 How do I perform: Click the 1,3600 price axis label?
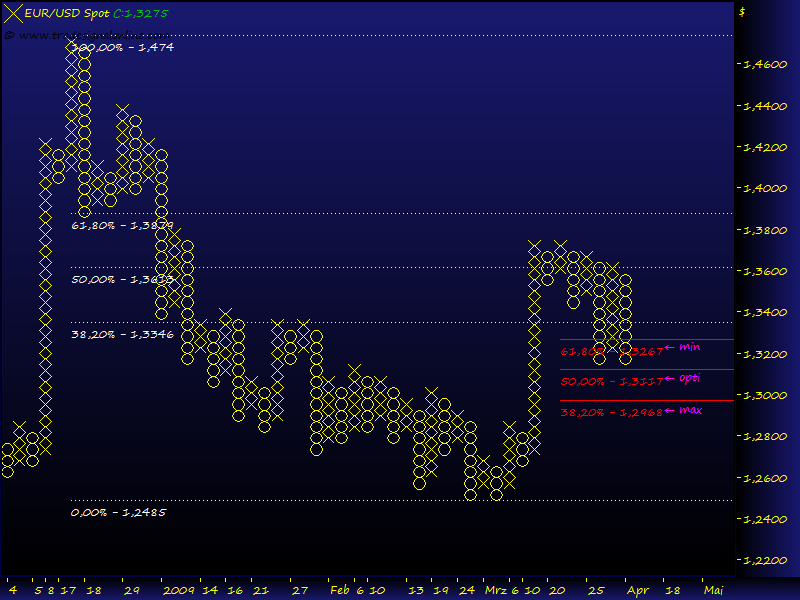click(x=762, y=271)
